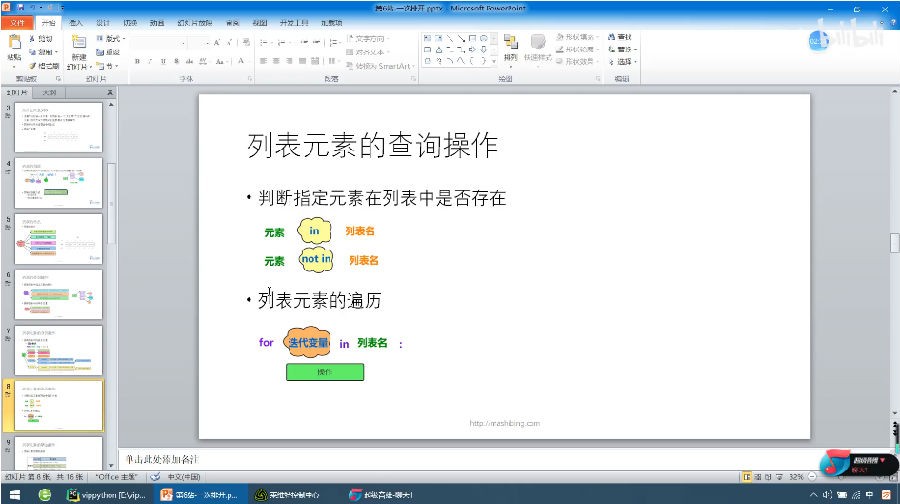Screen dimensions: 900x504
Task: Click the Paste (粘贴) clipboard icon
Action: [x=14, y=43]
